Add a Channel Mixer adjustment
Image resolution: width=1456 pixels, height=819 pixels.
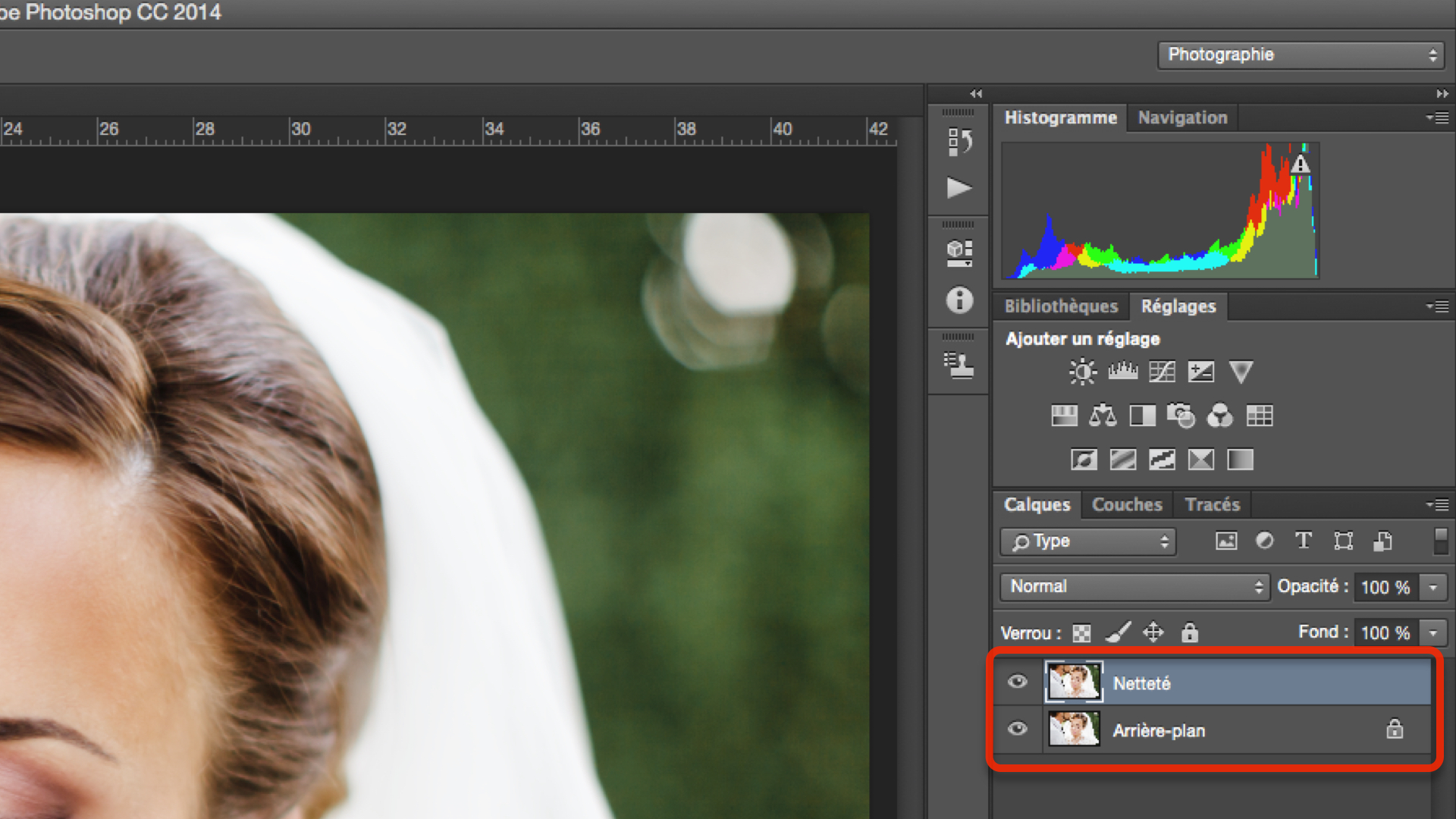point(1220,416)
